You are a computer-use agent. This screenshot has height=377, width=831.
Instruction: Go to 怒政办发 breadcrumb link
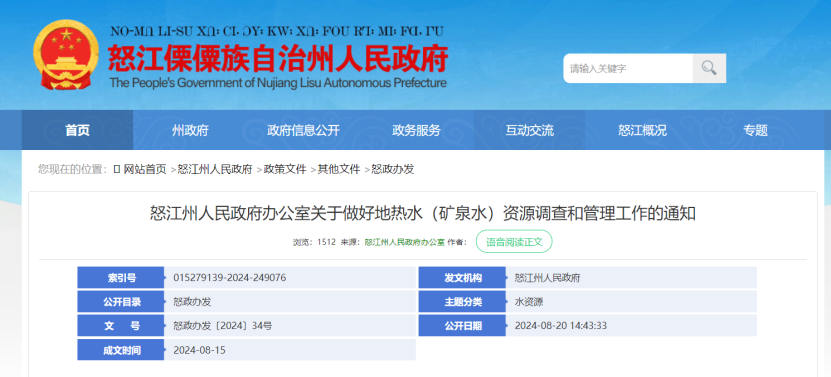pyautogui.click(x=393, y=169)
